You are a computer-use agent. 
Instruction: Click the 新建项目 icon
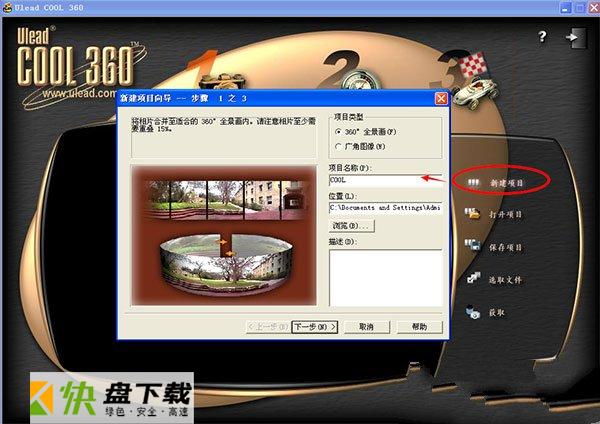point(473,183)
